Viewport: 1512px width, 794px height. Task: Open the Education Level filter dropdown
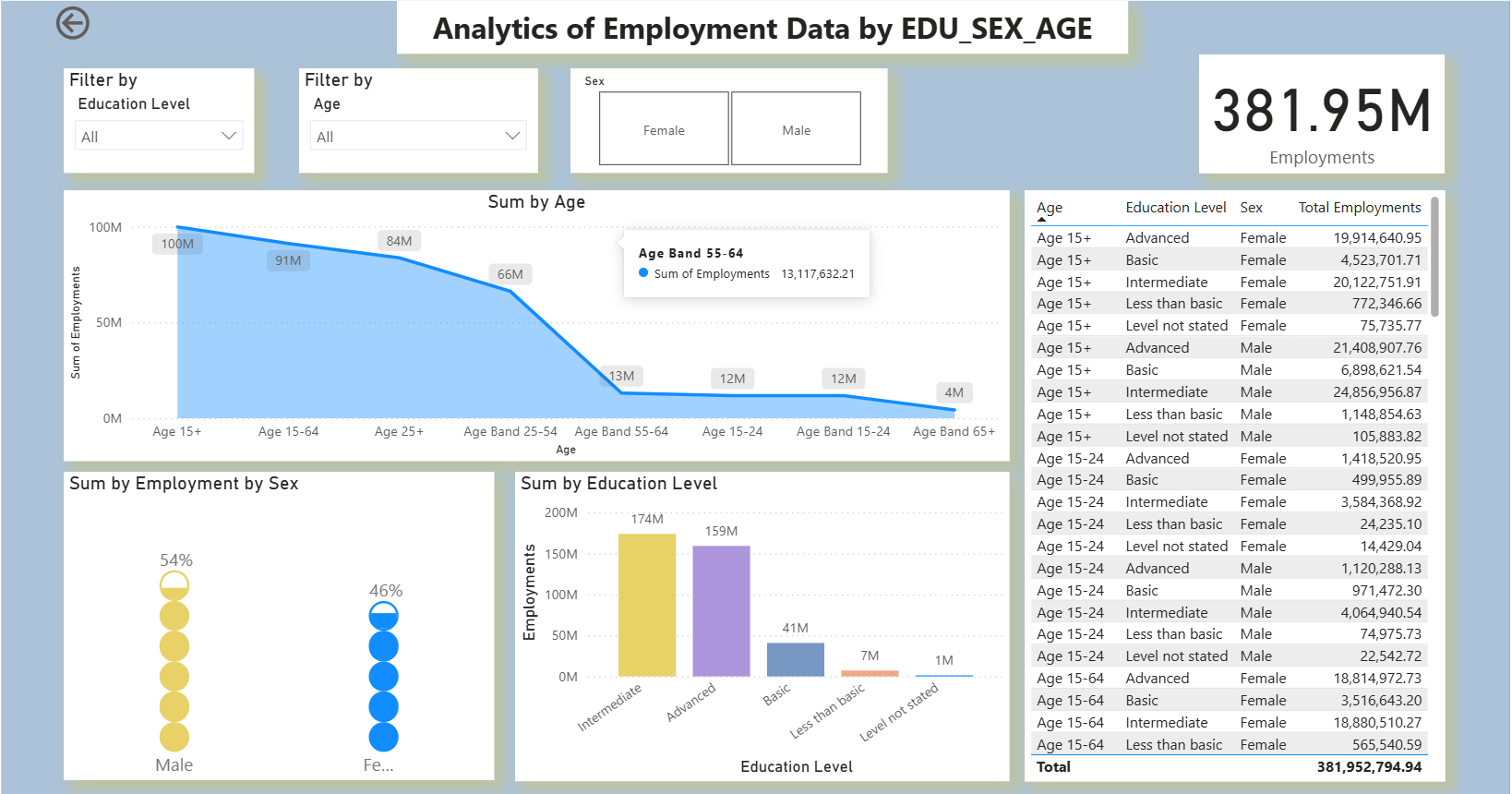pos(159,136)
